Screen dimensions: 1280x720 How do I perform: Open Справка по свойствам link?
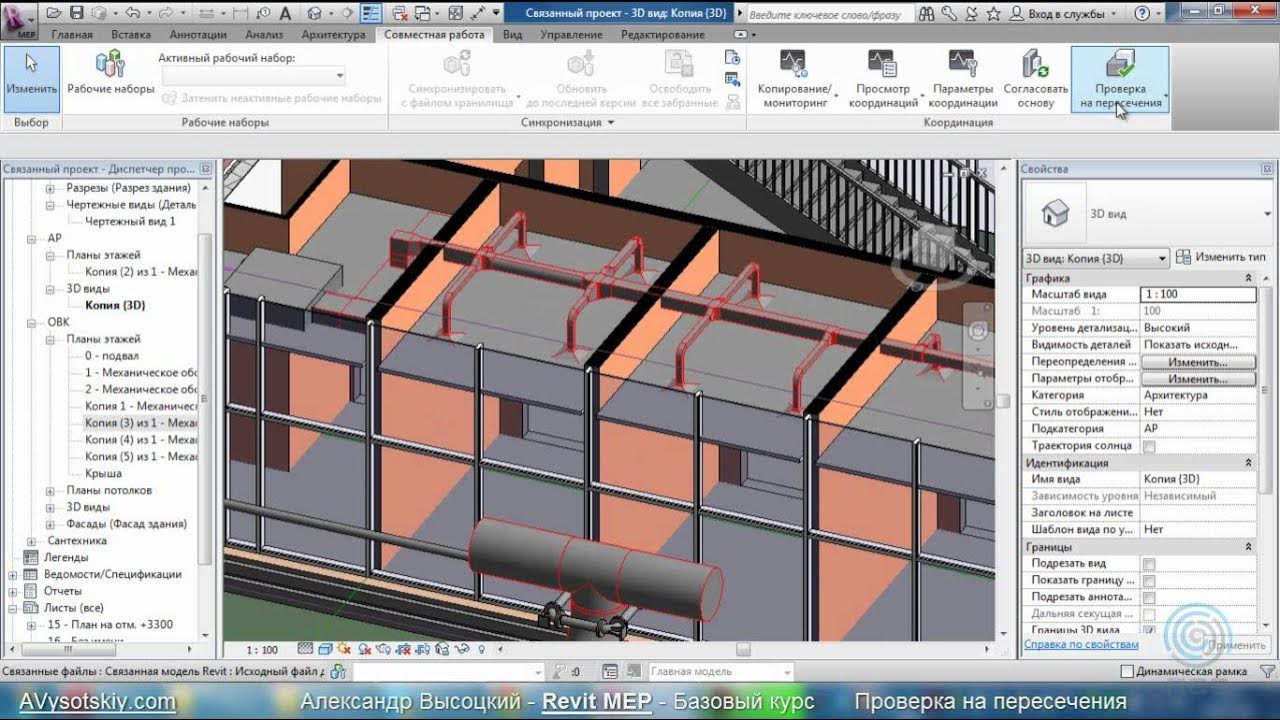pos(1081,645)
